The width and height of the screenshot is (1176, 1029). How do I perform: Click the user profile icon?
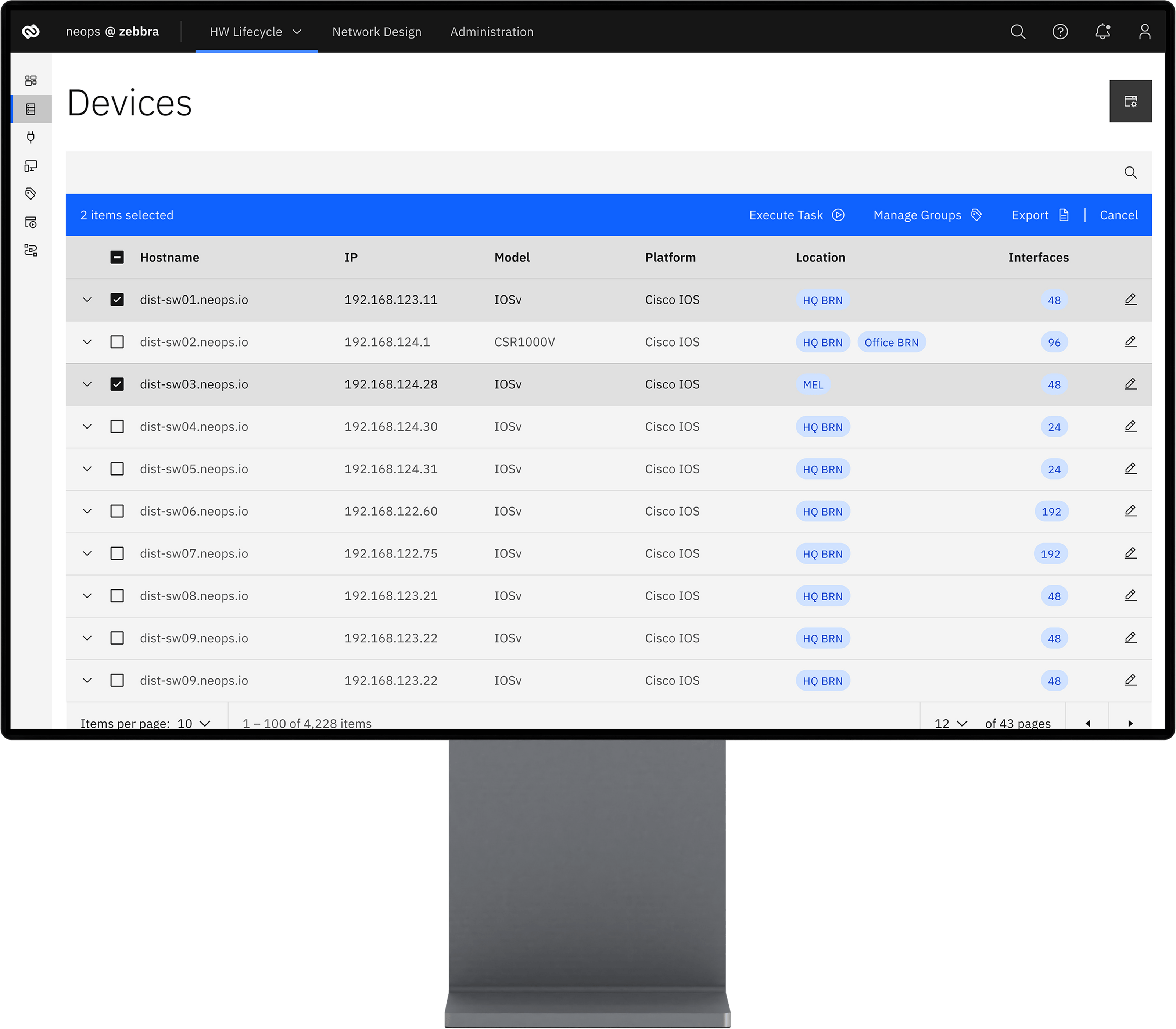pyautogui.click(x=1144, y=32)
